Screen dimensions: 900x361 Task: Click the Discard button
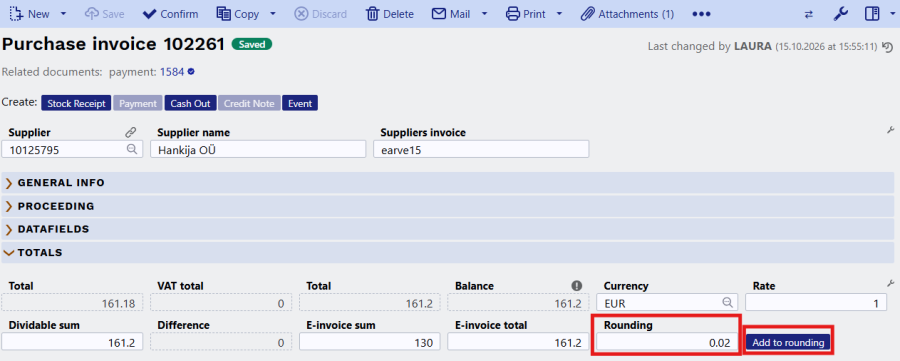click(320, 14)
